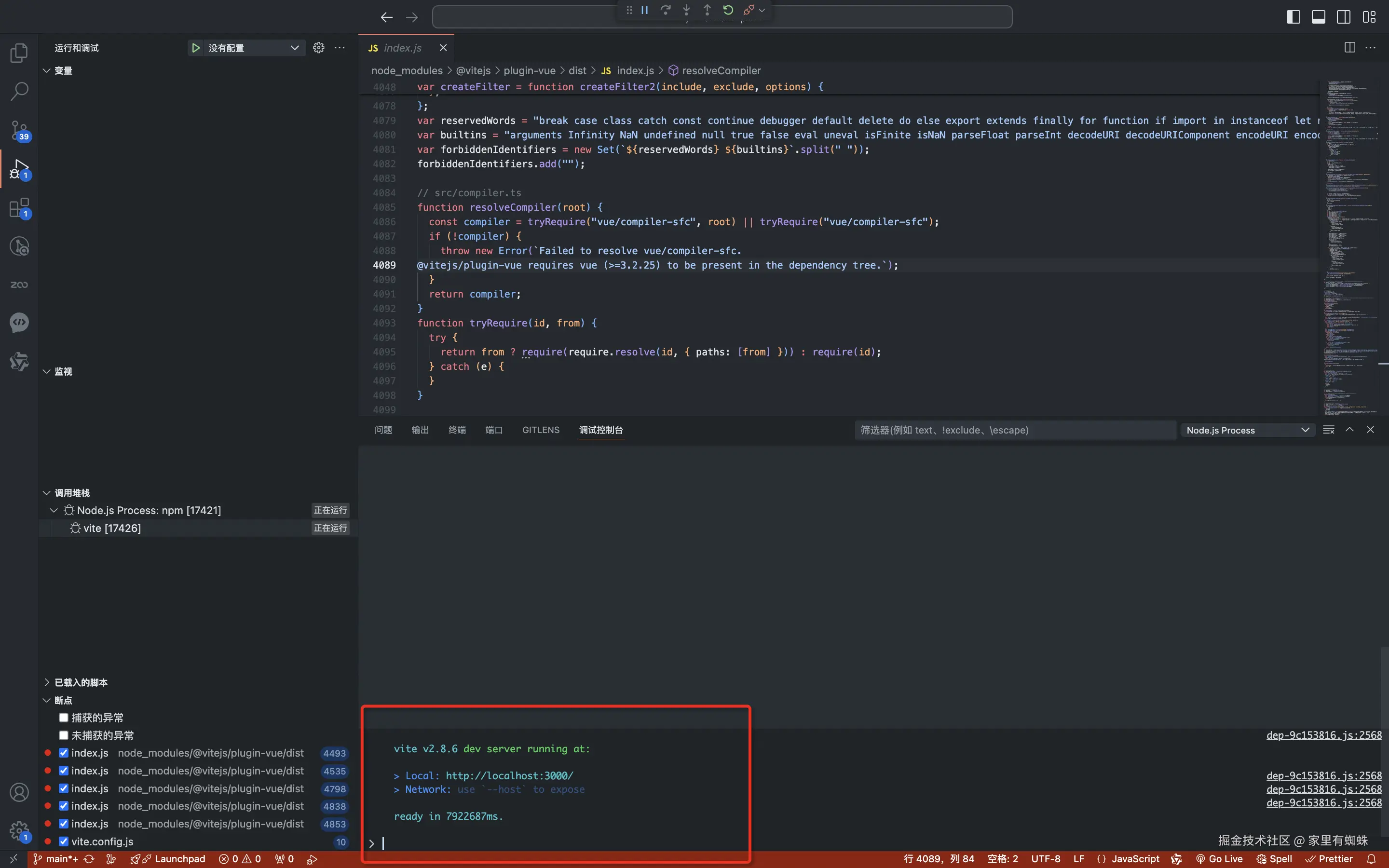1389x868 pixels.
Task: Uncheck the vite.config.js breakpoint checkbox
Action: 64,841
